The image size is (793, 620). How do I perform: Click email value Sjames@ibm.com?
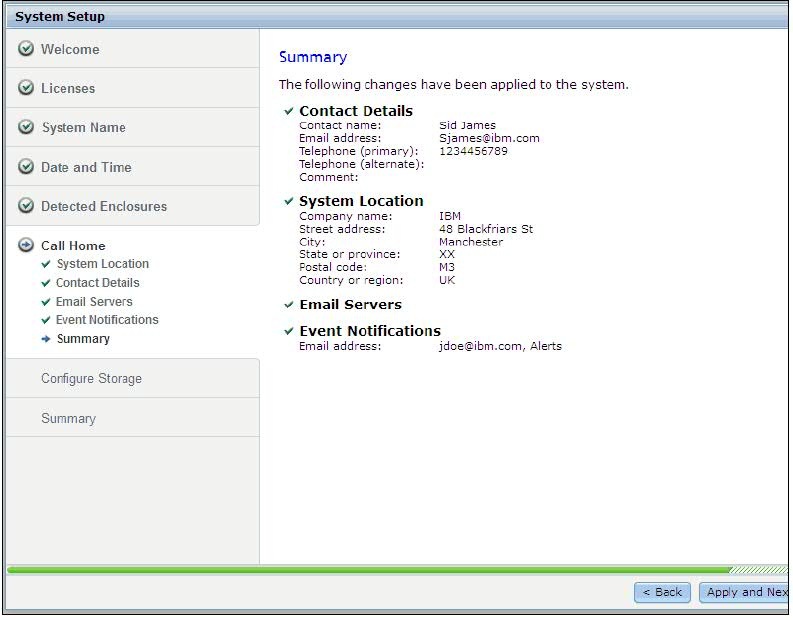point(489,138)
